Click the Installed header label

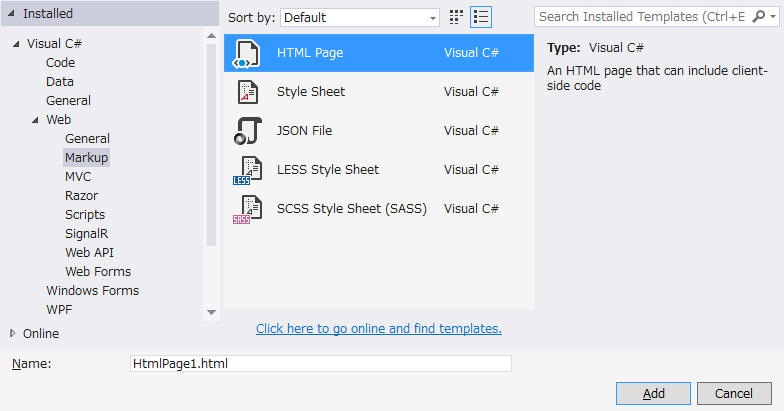tap(48, 14)
